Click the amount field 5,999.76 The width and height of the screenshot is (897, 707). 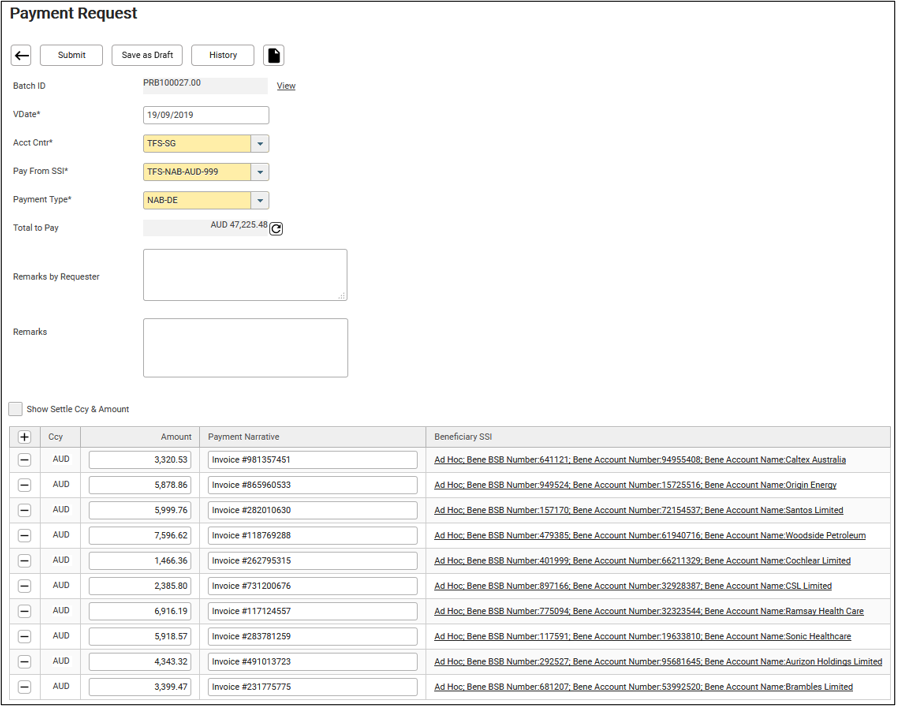(x=140, y=510)
